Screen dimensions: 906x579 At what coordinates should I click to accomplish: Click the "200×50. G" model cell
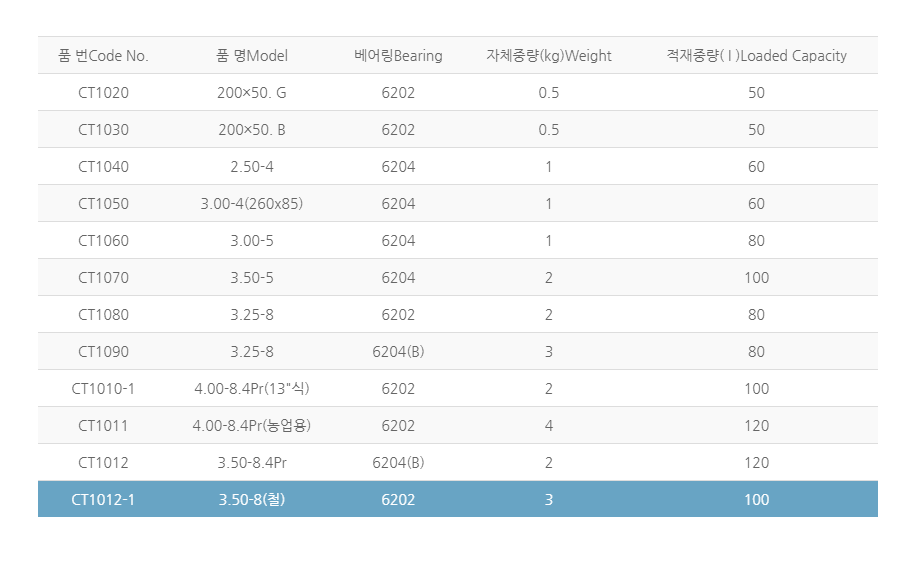click(251, 93)
